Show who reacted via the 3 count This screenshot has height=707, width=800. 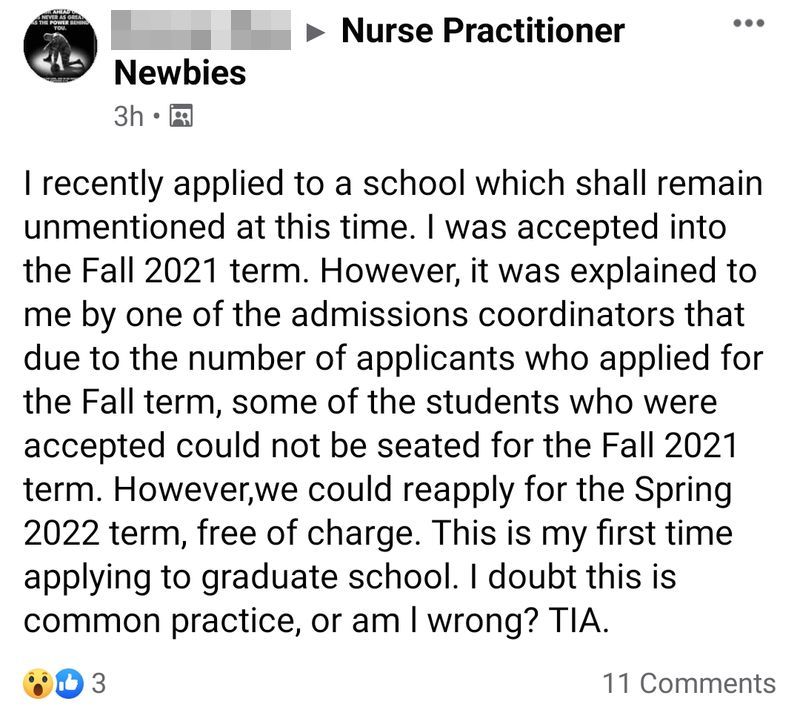coord(98,684)
